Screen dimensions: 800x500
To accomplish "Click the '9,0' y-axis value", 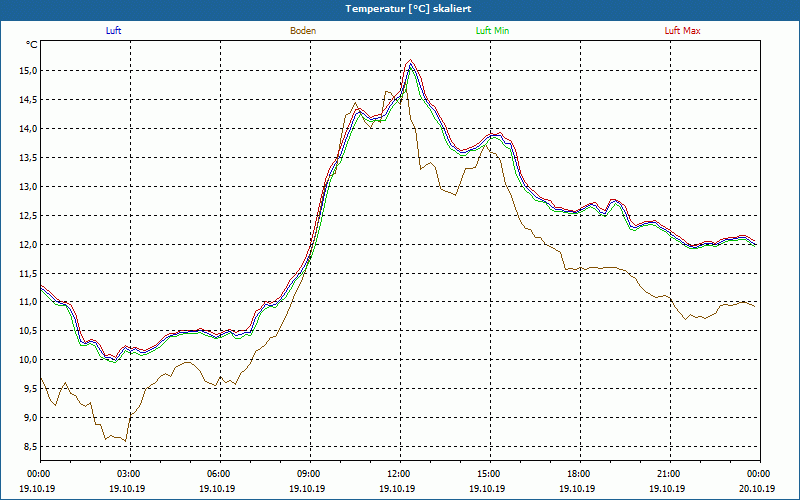I will (x=31, y=418).
